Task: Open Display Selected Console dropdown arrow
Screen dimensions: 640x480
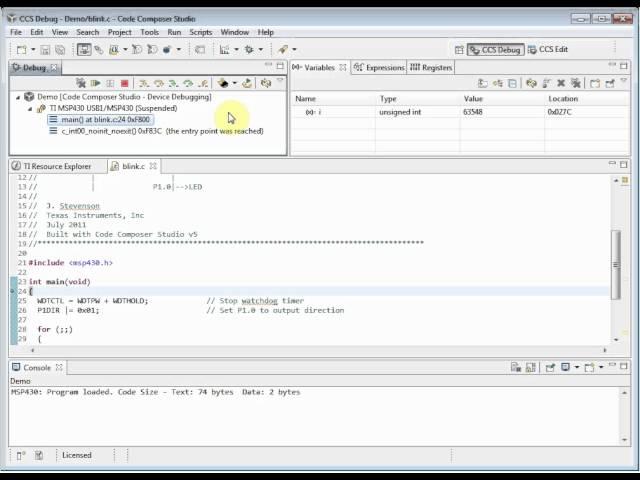Action: coord(577,367)
